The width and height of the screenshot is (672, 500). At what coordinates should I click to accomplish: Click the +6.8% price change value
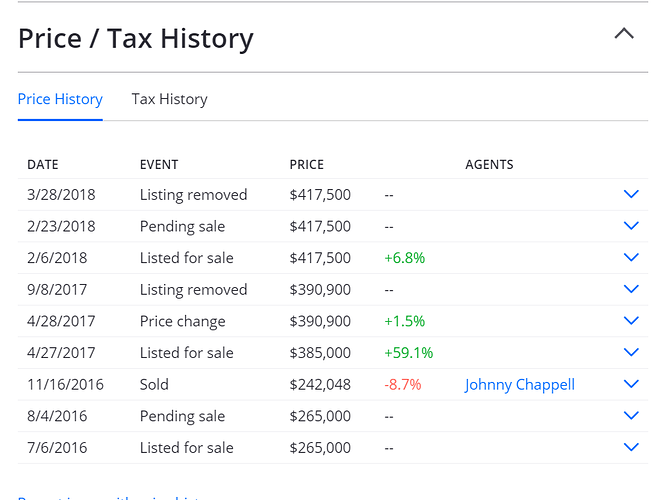(405, 258)
